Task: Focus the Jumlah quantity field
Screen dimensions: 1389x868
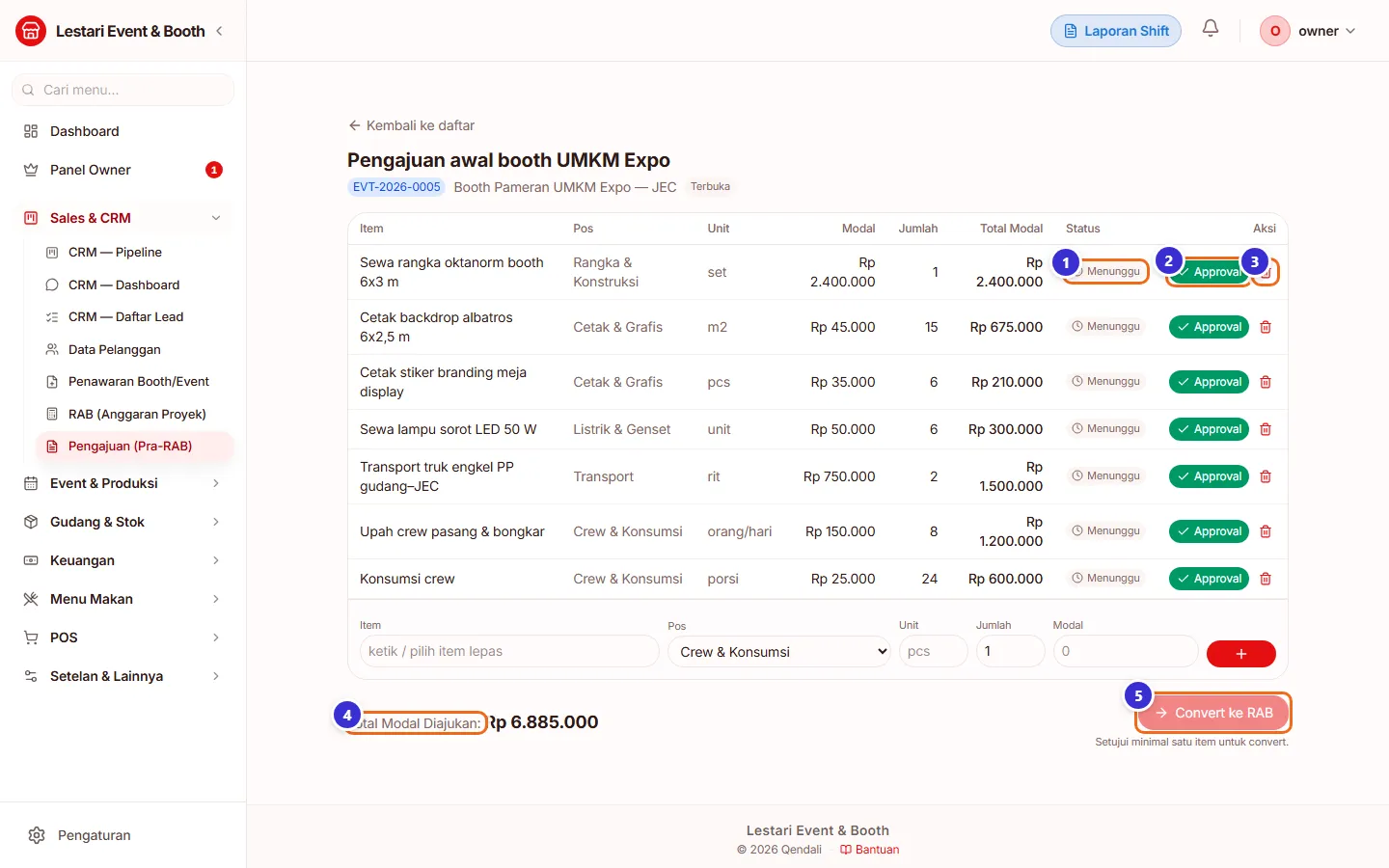Action: [1011, 651]
